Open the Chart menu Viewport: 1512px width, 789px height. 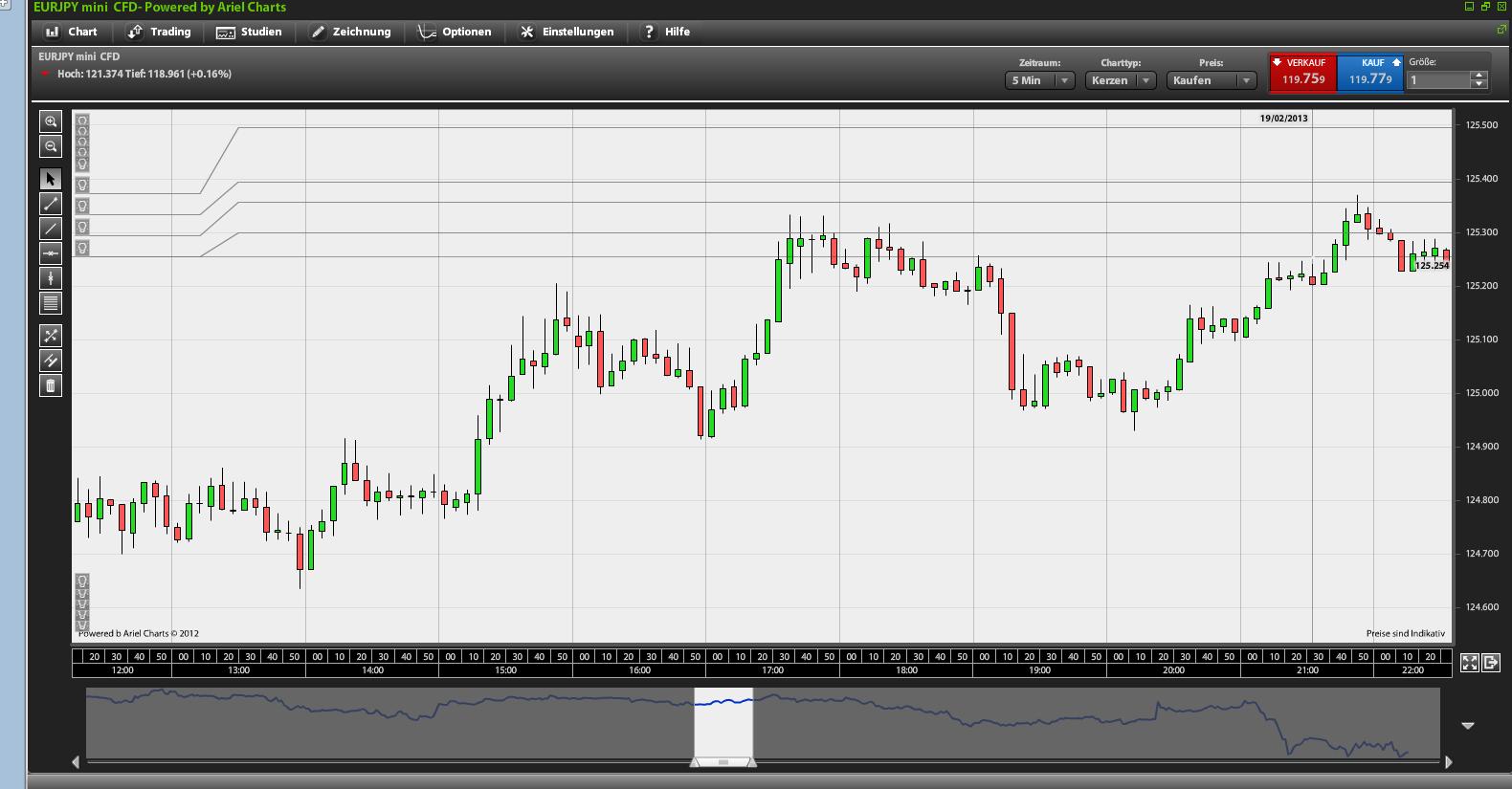(72, 32)
